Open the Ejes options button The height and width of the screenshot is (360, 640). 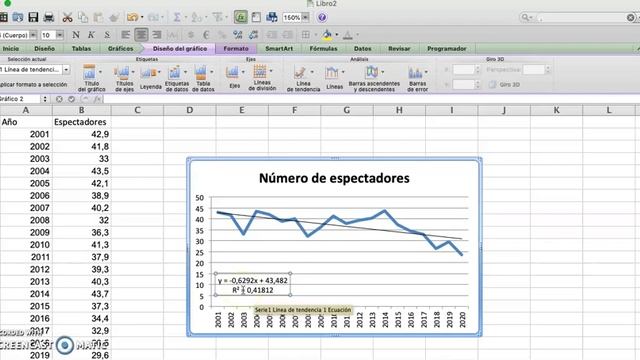(x=234, y=77)
